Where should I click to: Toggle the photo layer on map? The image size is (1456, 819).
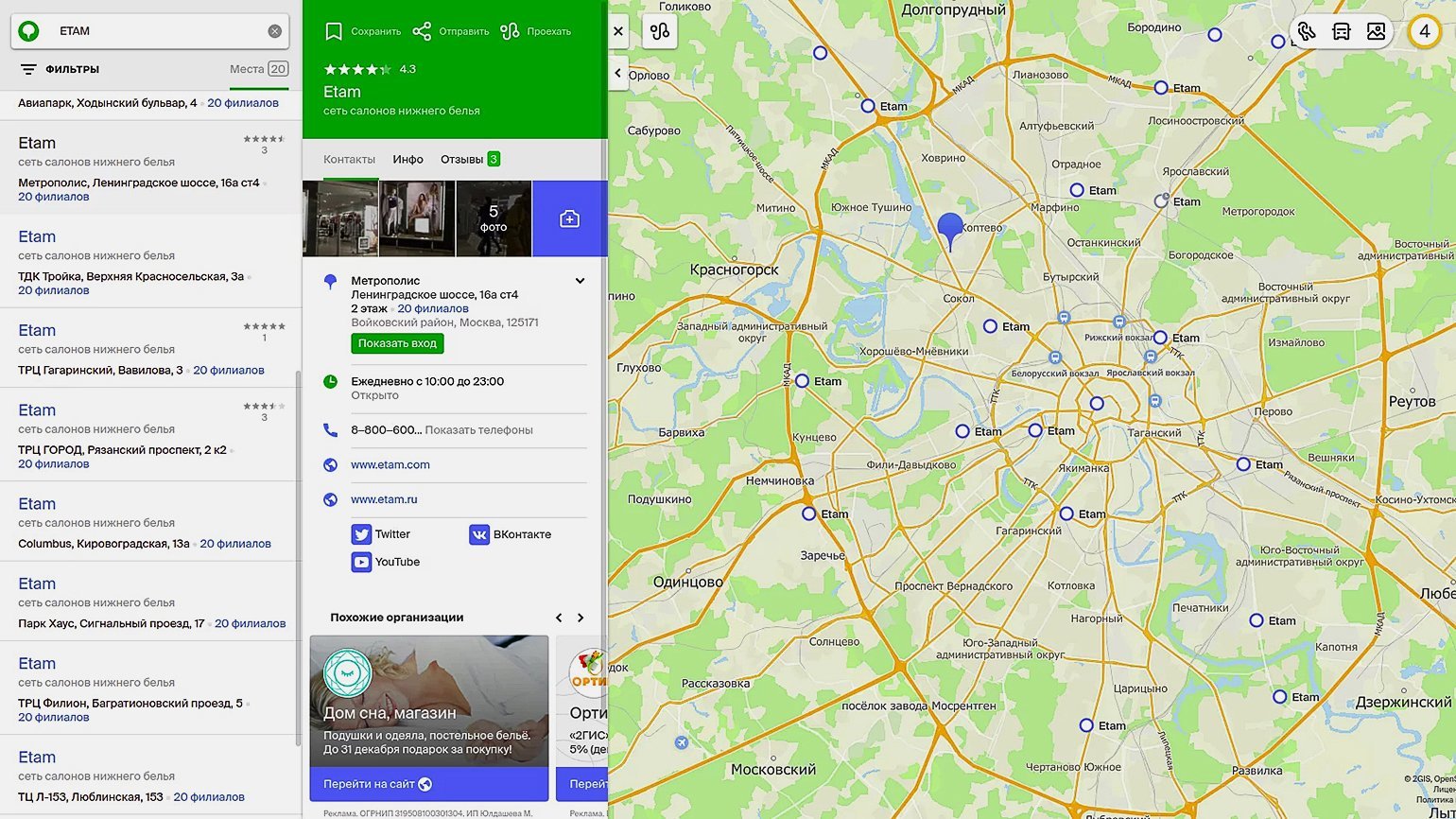click(x=1376, y=31)
